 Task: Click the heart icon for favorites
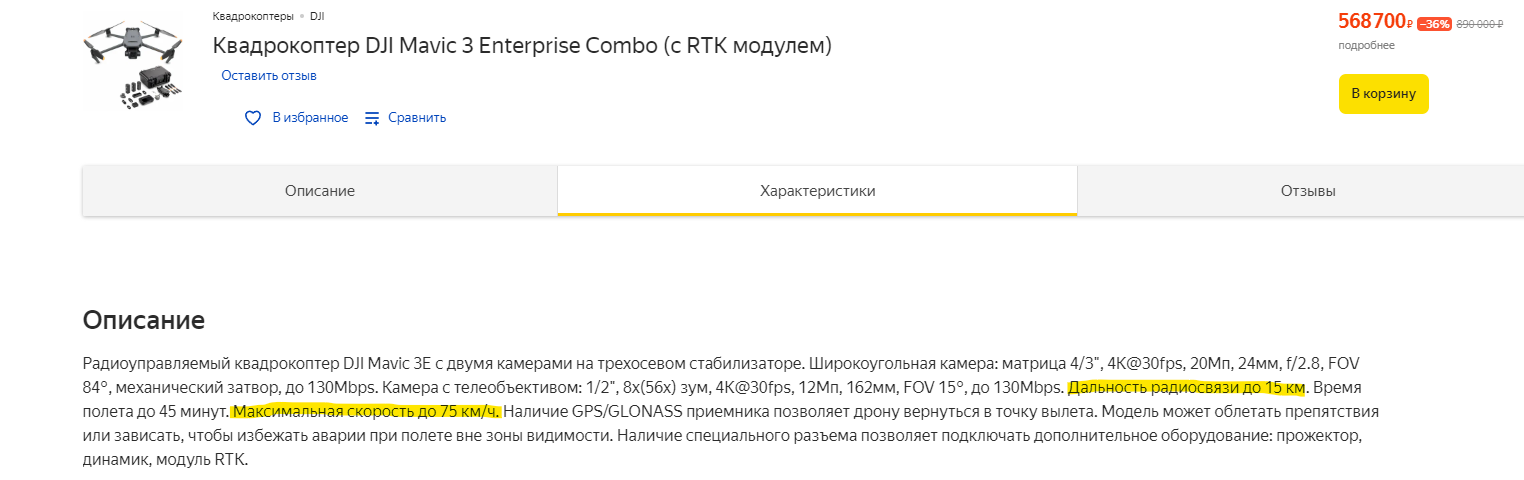tap(253, 118)
